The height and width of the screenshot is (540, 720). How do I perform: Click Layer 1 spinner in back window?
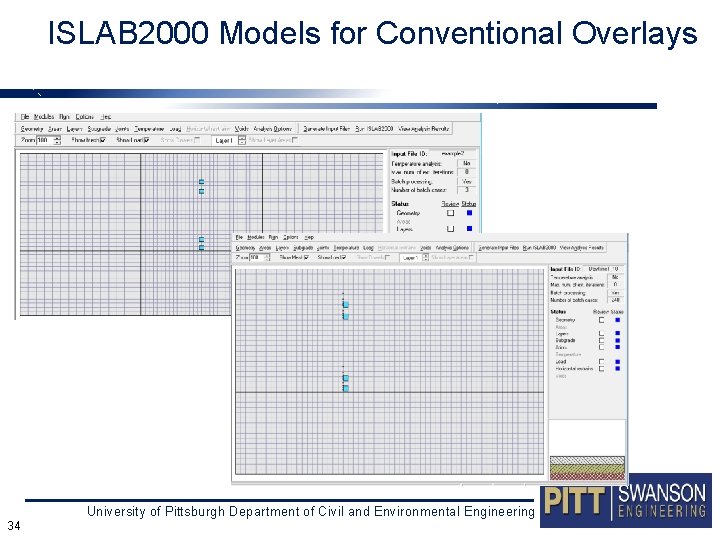point(242,141)
